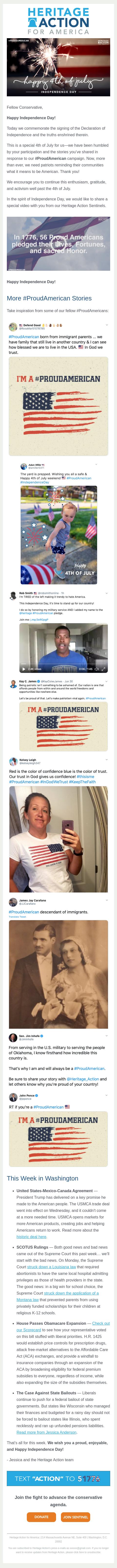This screenshot has height=1568, width=117.
Task: Mute the Bob Smith video volume icon
Action: click(x=96, y=669)
